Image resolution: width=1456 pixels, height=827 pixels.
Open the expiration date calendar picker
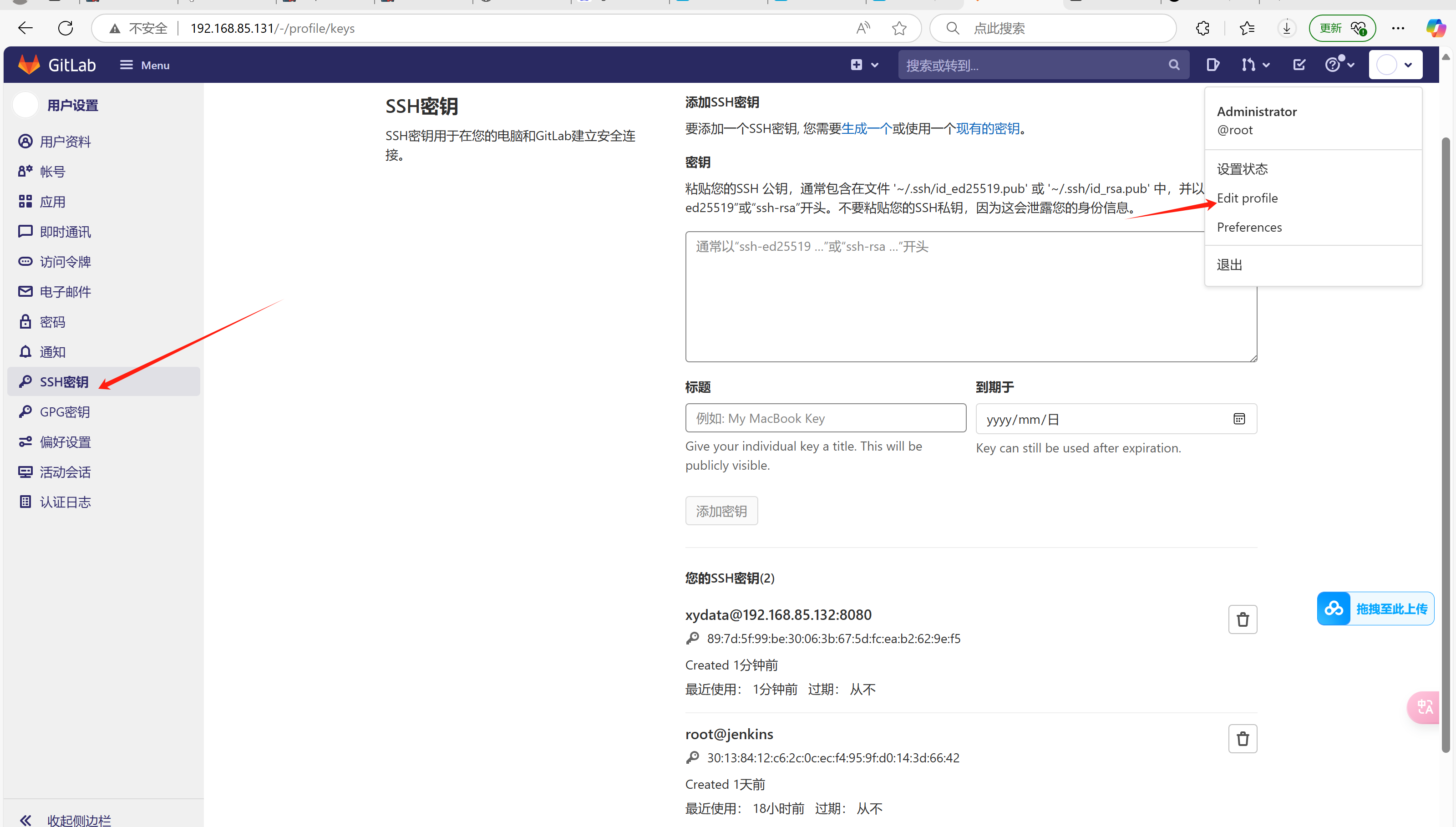[x=1238, y=419]
